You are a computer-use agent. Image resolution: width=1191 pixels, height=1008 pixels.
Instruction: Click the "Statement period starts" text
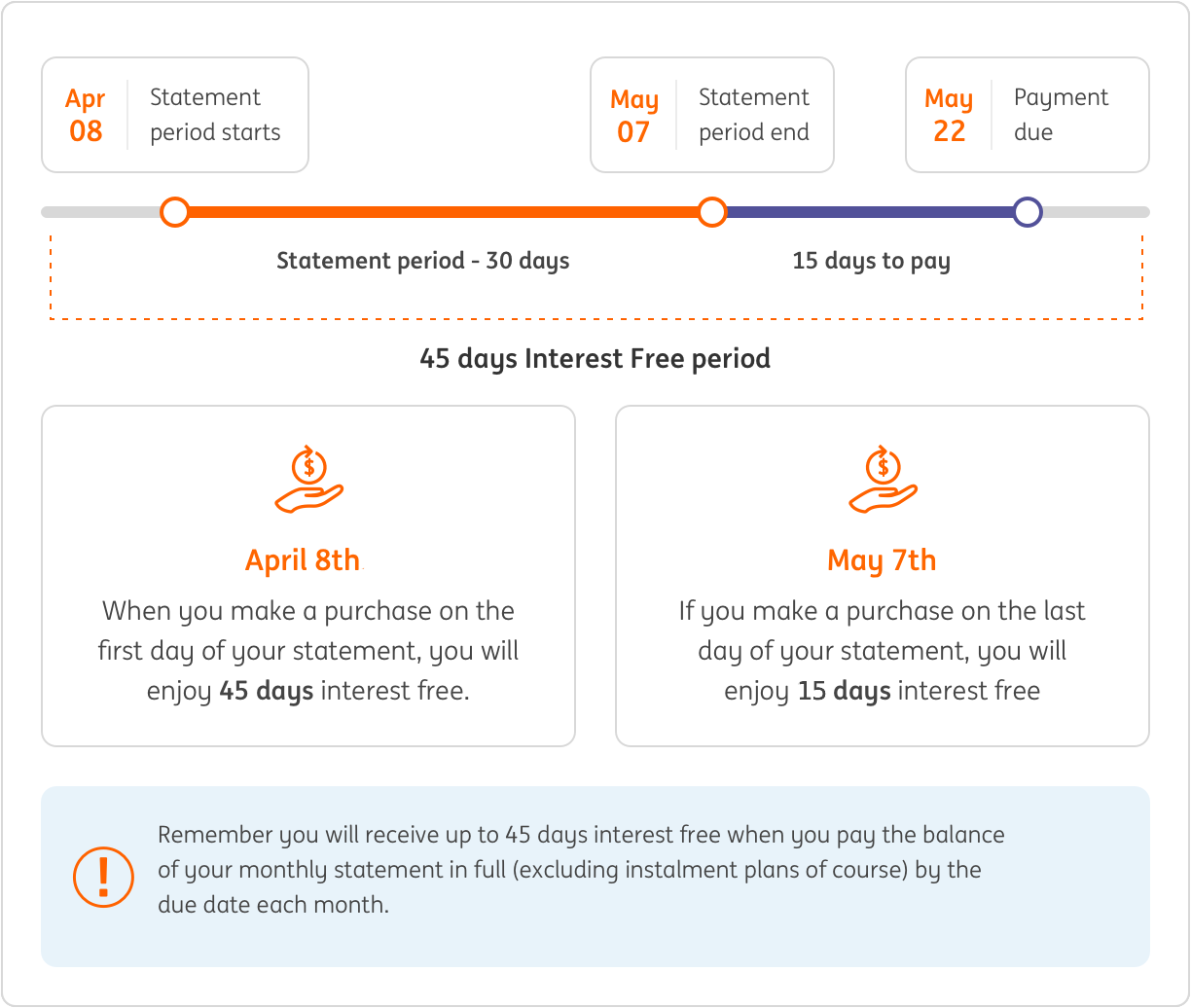pyautogui.click(x=215, y=115)
